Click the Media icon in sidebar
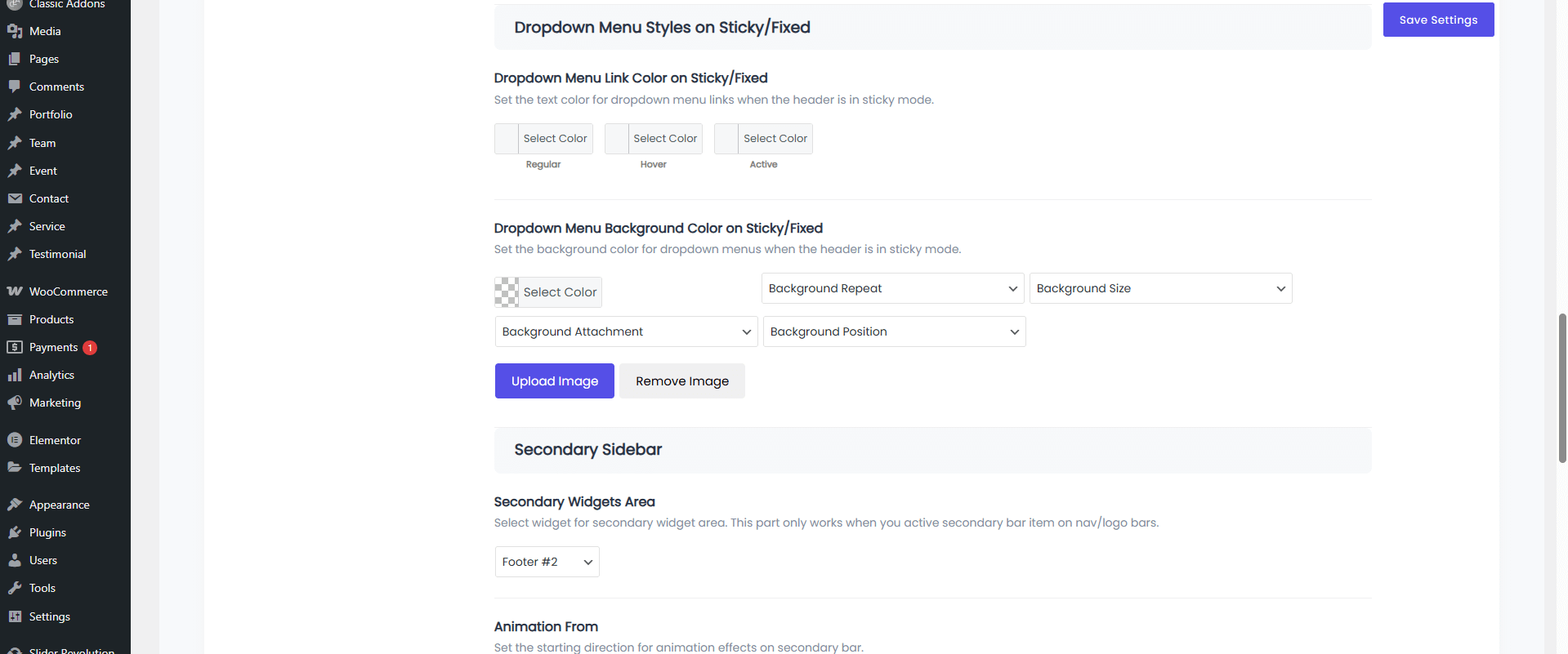The width and height of the screenshot is (1568, 654). click(15, 31)
